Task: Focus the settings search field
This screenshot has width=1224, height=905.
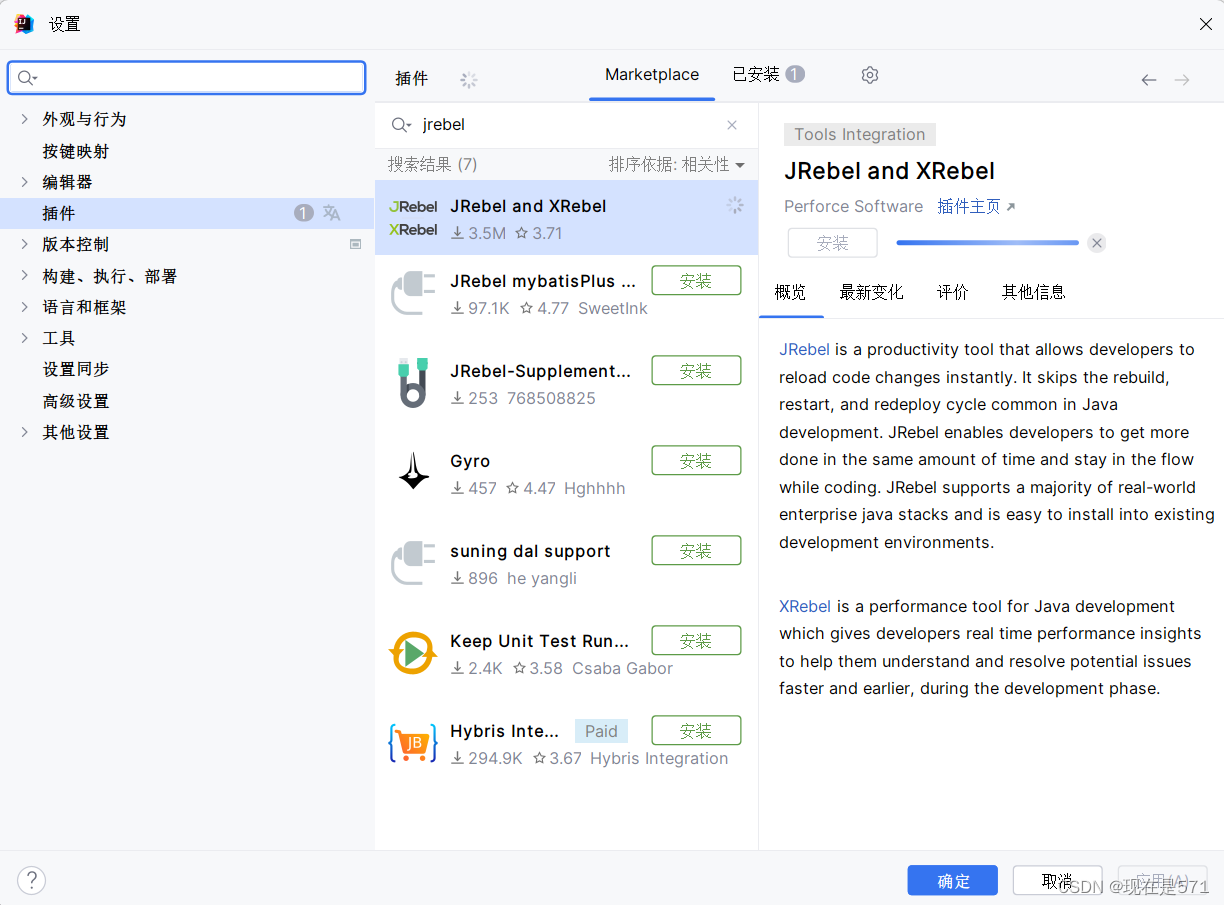Action: (x=186, y=78)
